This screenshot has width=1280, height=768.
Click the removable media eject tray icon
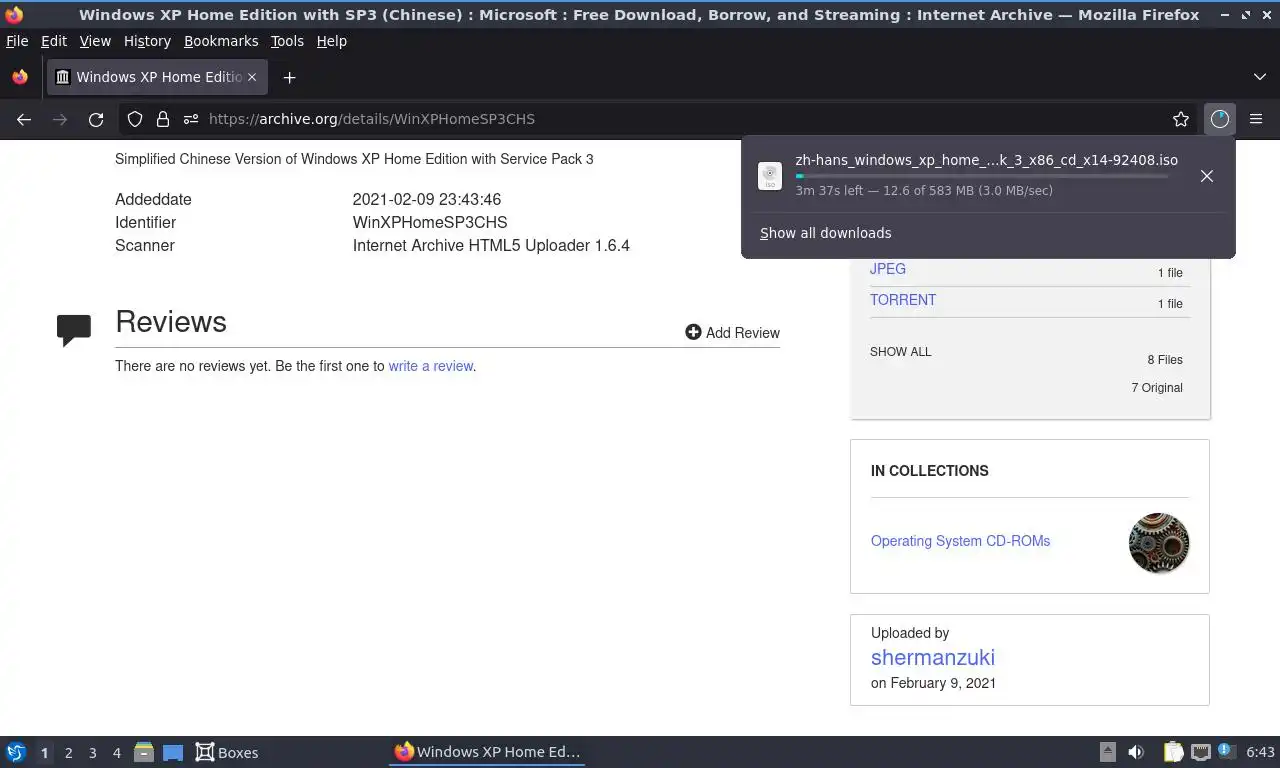(1108, 752)
